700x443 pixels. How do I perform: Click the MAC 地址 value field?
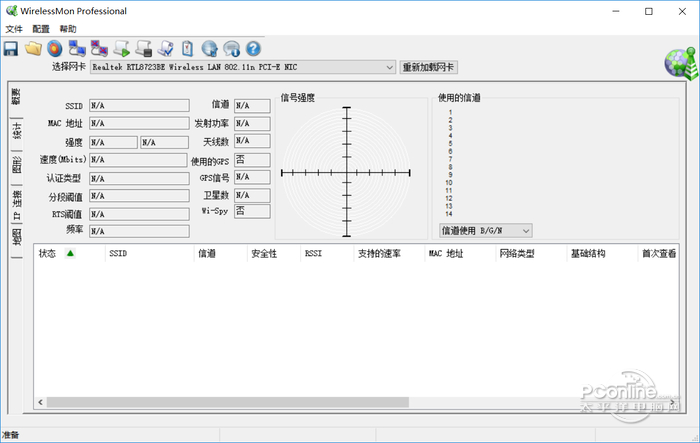point(139,123)
